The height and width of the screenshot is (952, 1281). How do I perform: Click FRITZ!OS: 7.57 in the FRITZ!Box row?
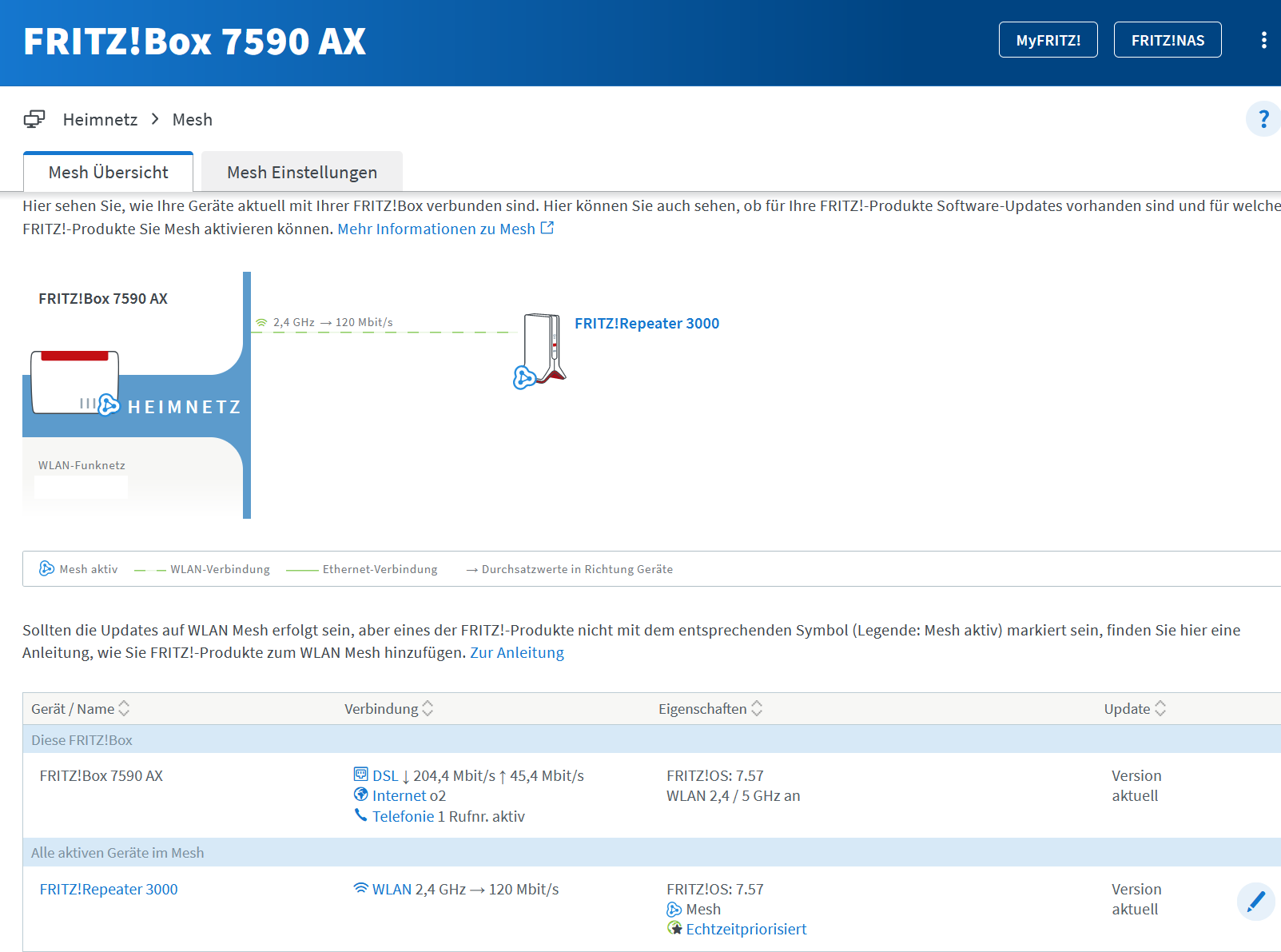715,775
